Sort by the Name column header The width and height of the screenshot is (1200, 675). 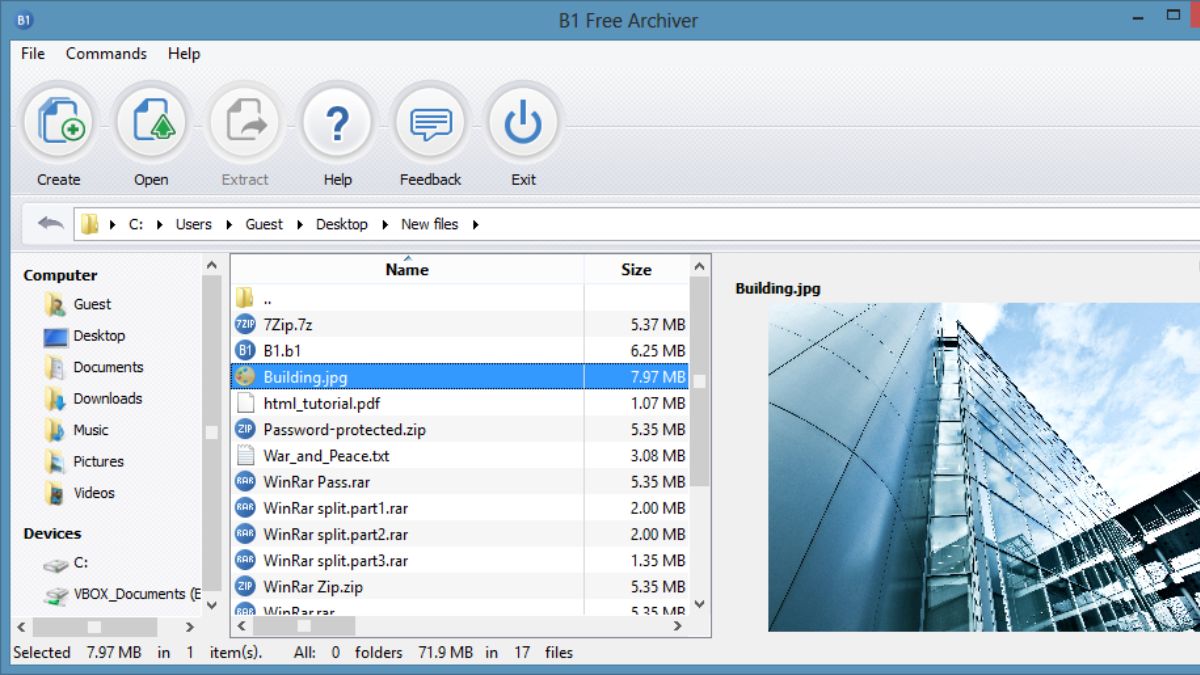pyautogui.click(x=407, y=269)
